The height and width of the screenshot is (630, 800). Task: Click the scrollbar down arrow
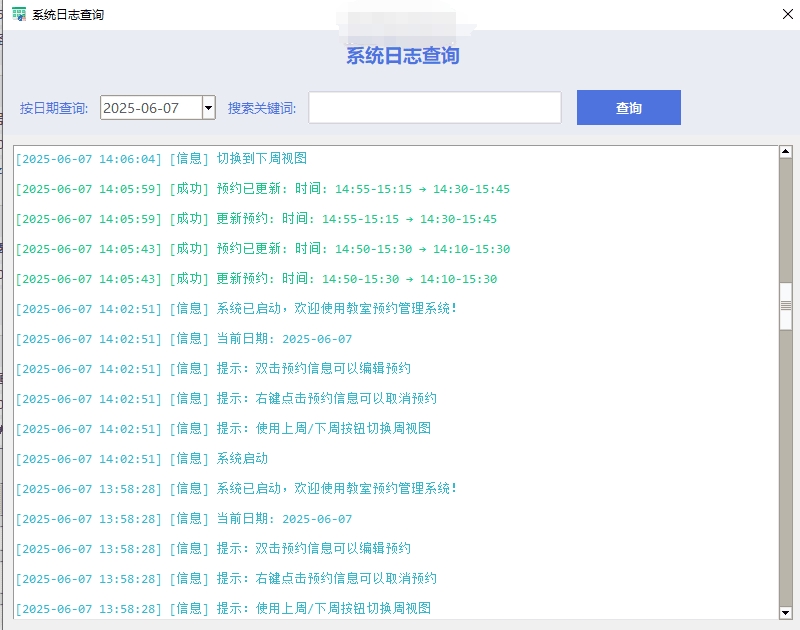(x=786, y=612)
